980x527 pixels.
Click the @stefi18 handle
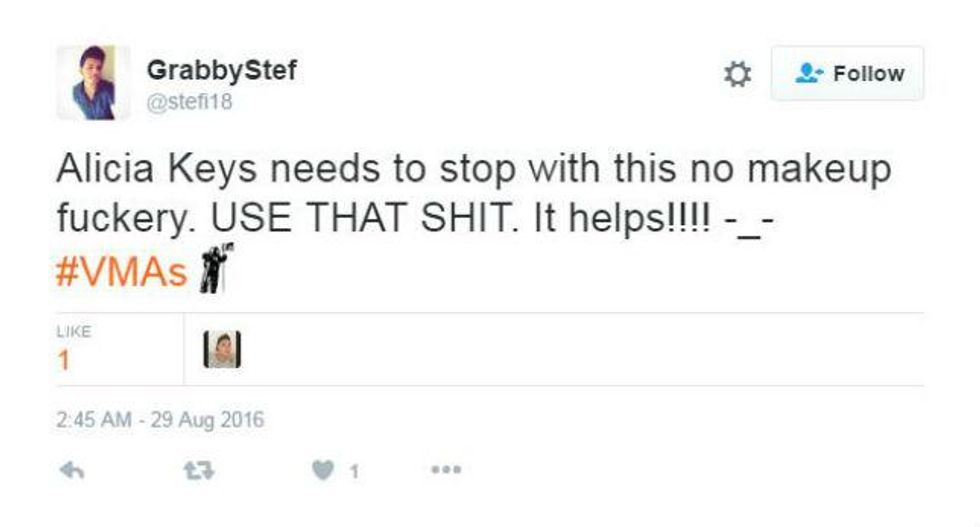[189, 101]
